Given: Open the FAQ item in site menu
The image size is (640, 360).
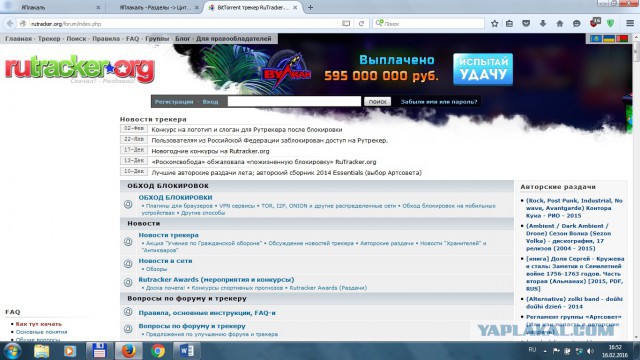Looking at the screenshot, I should point(132,39).
